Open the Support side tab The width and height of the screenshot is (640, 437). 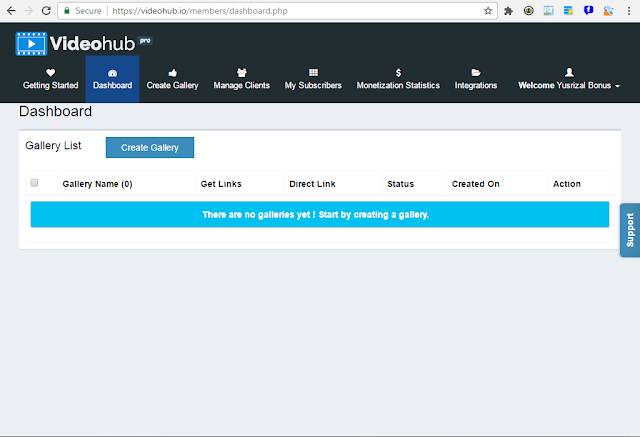(630, 230)
